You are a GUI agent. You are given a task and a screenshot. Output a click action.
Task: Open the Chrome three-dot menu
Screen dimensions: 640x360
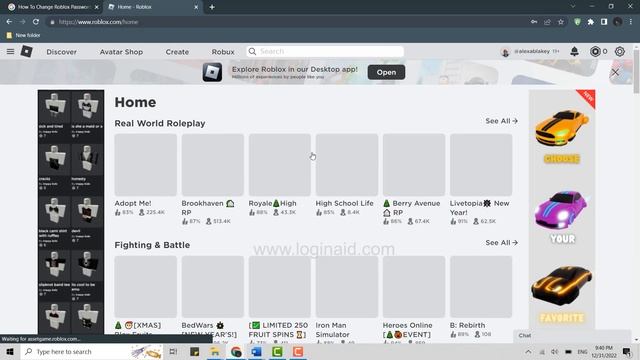coord(631,22)
